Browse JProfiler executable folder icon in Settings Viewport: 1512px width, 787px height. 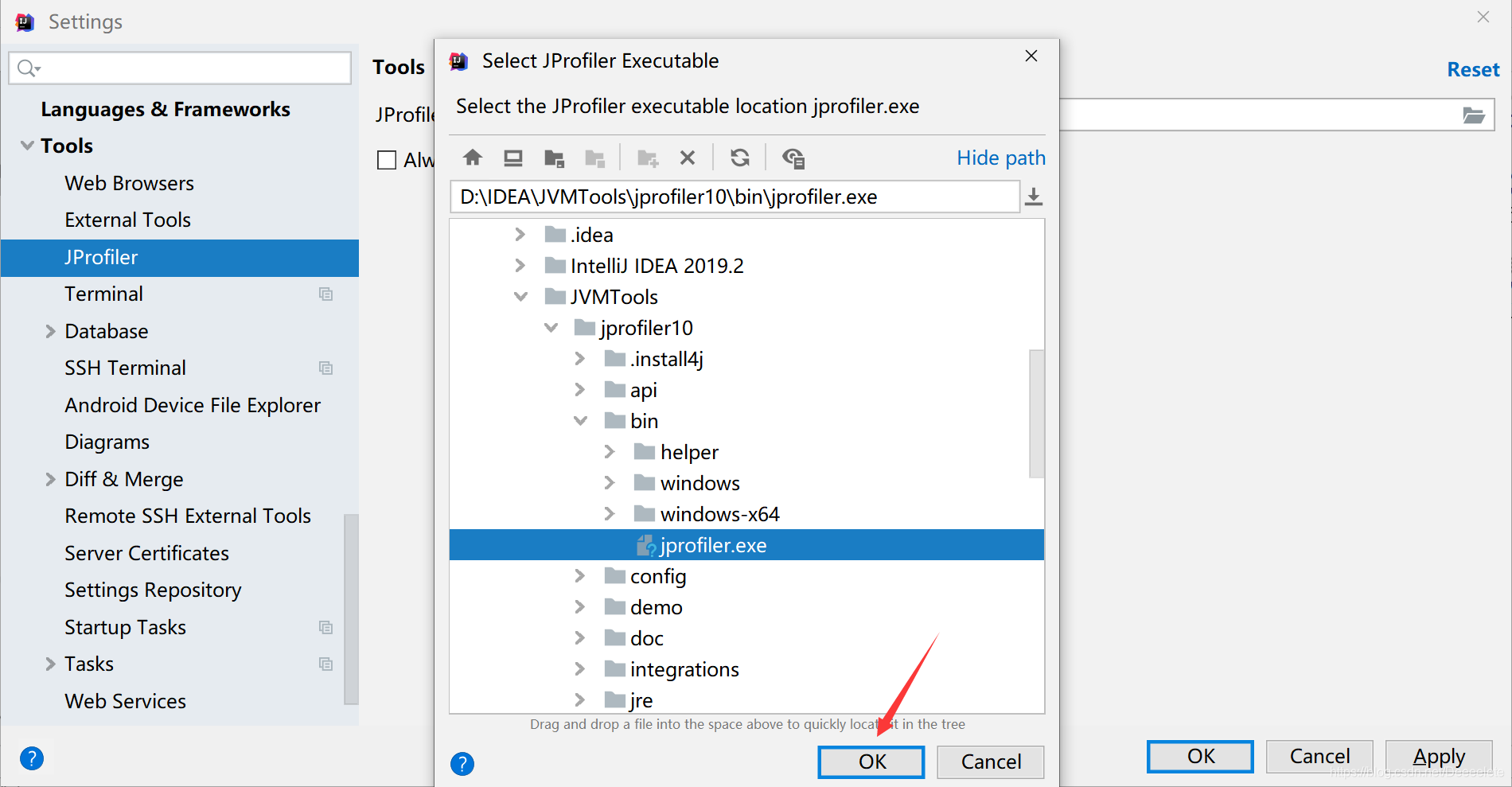[1474, 115]
